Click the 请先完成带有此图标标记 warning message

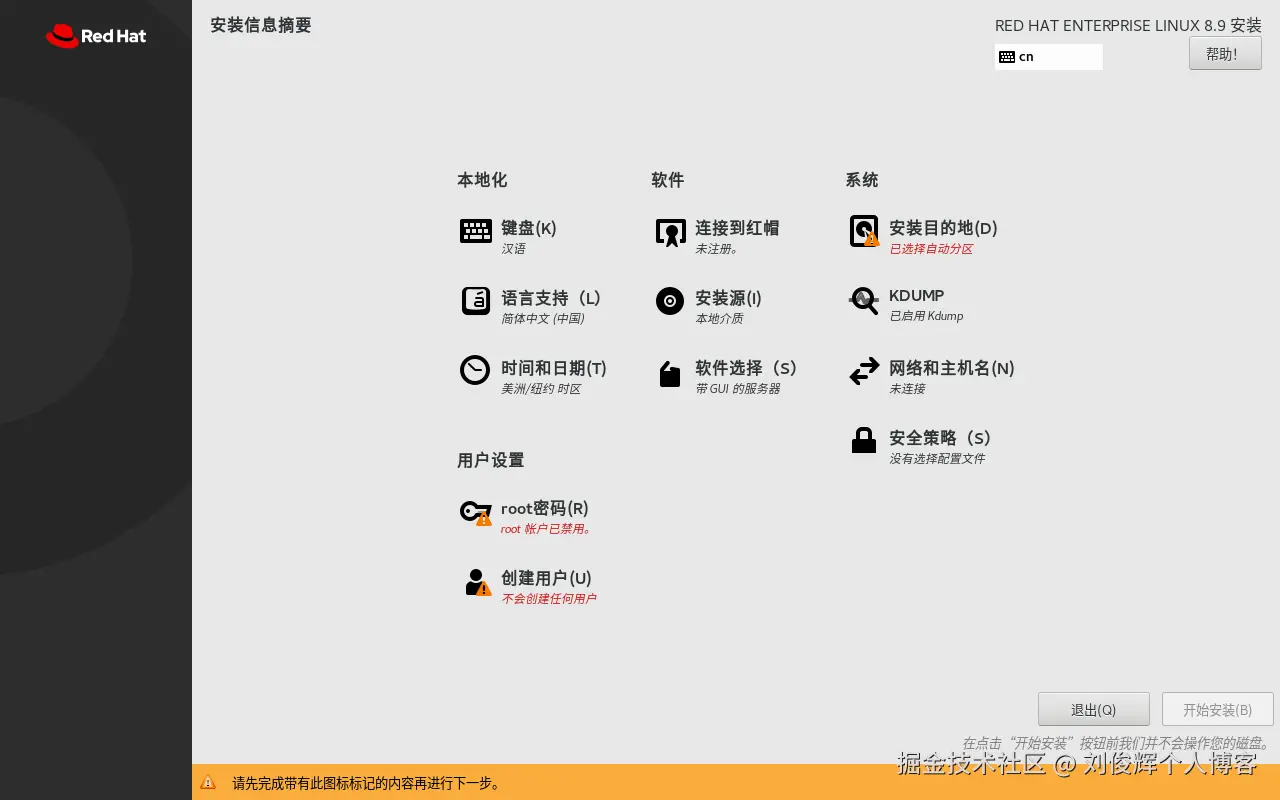(x=366, y=783)
